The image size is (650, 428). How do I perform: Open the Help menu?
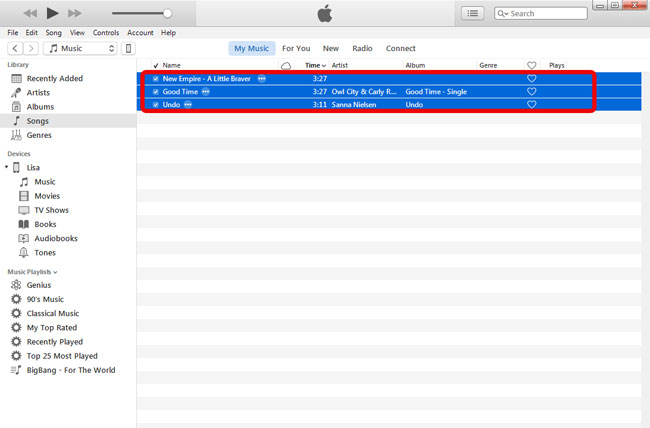click(x=168, y=32)
